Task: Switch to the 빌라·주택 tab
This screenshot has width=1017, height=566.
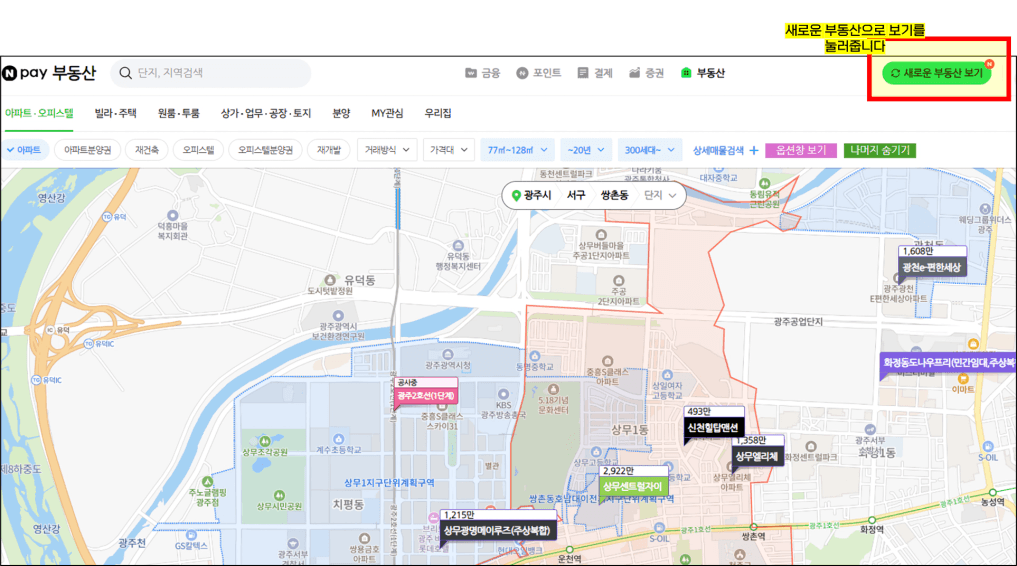Action: tap(115, 113)
